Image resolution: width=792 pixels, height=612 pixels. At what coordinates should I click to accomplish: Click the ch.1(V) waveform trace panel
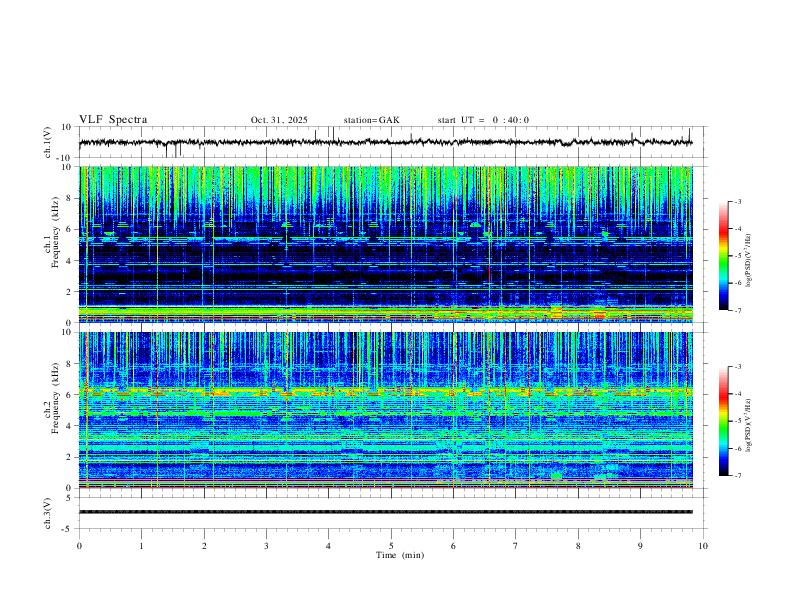pos(392,142)
